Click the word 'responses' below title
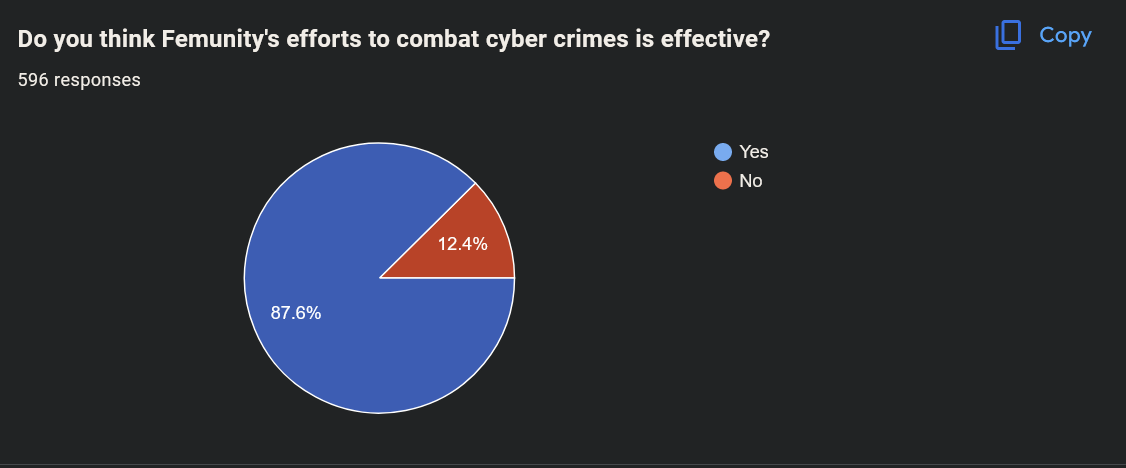 pyautogui.click(x=97, y=80)
